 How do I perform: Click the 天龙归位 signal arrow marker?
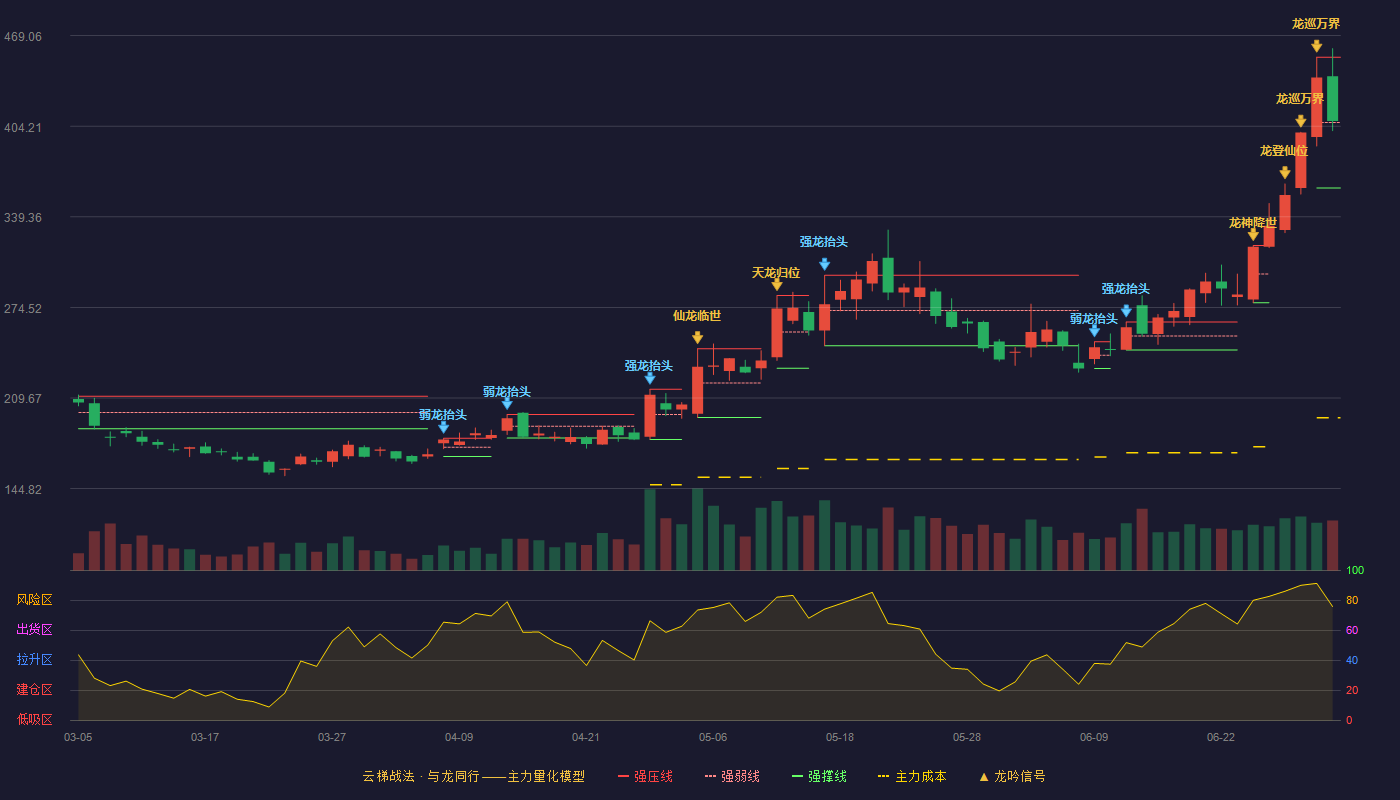point(777,285)
